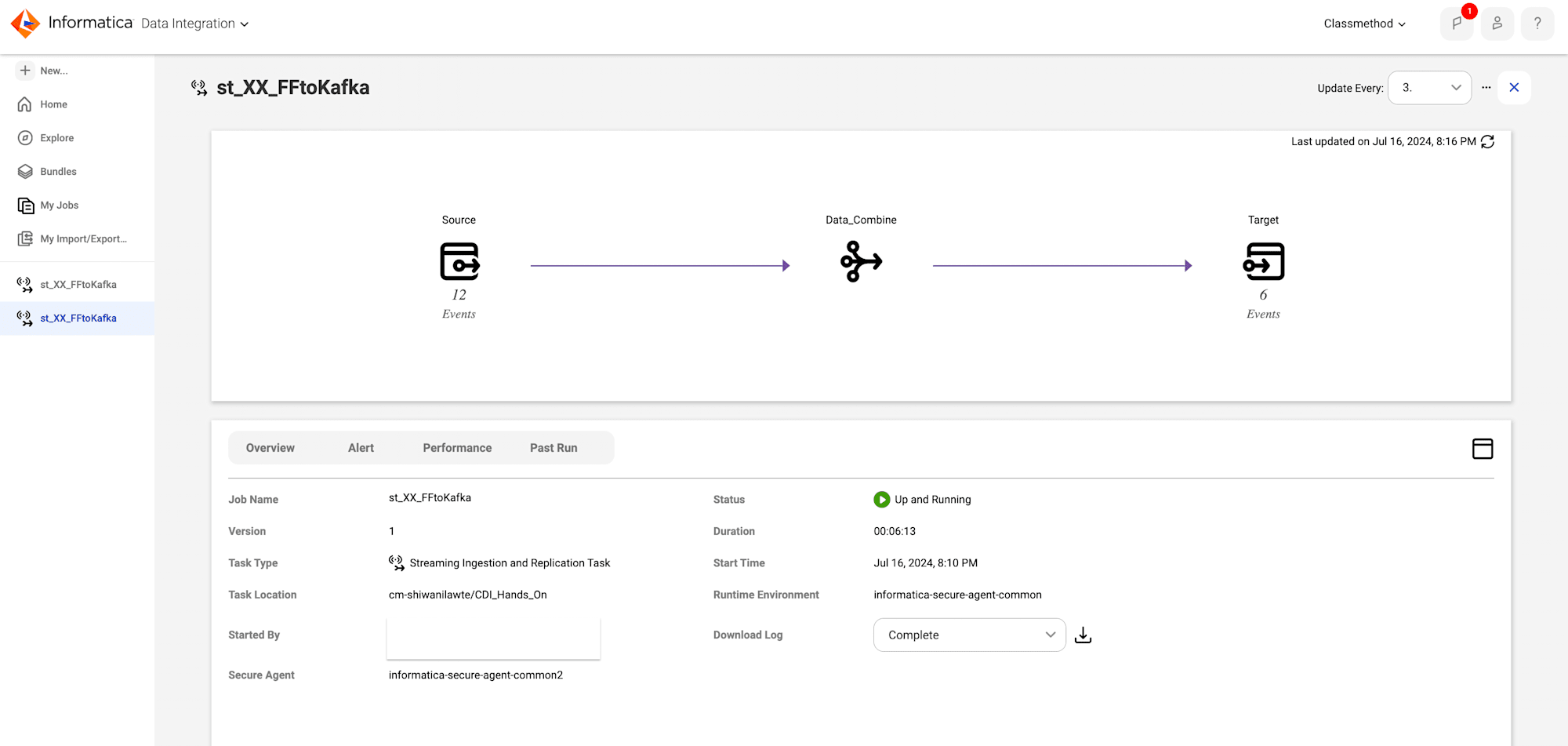
Task: Click the Up and Running status icon
Action: pyautogui.click(x=882, y=500)
